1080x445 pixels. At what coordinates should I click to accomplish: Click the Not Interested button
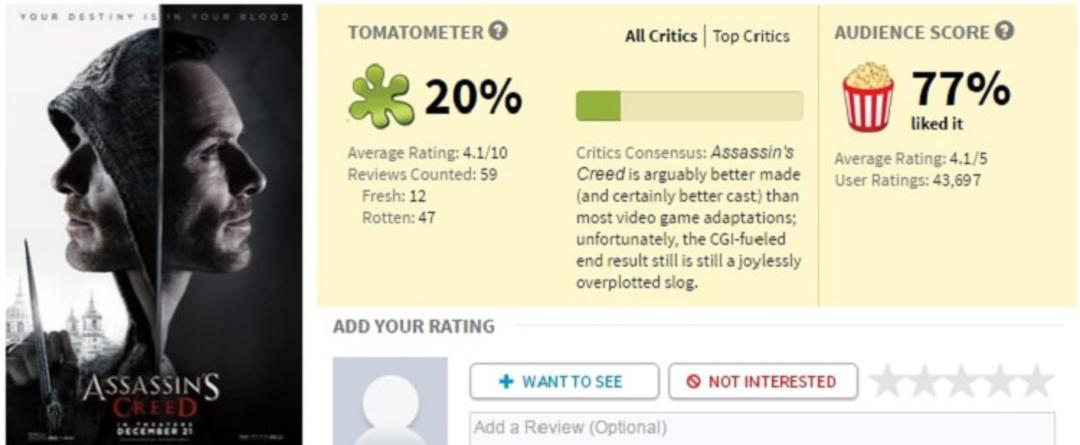tap(763, 382)
